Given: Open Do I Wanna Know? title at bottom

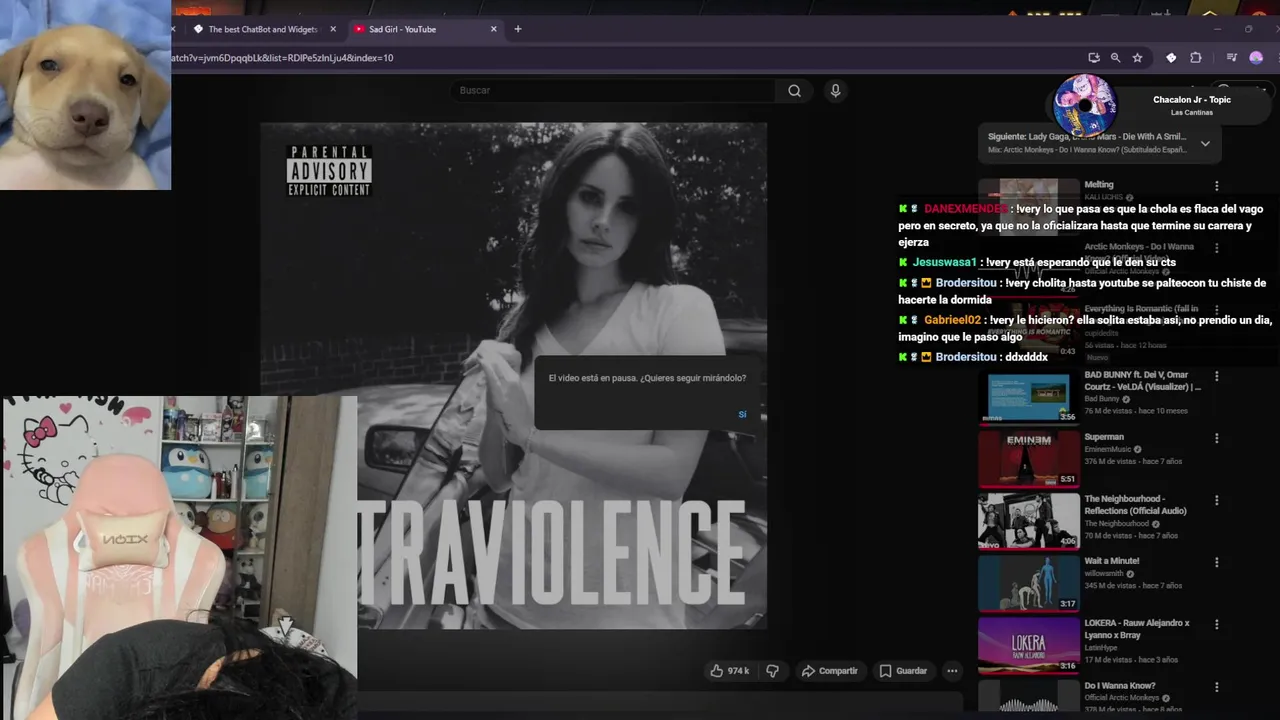Looking at the screenshot, I should tap(1120, 686).
